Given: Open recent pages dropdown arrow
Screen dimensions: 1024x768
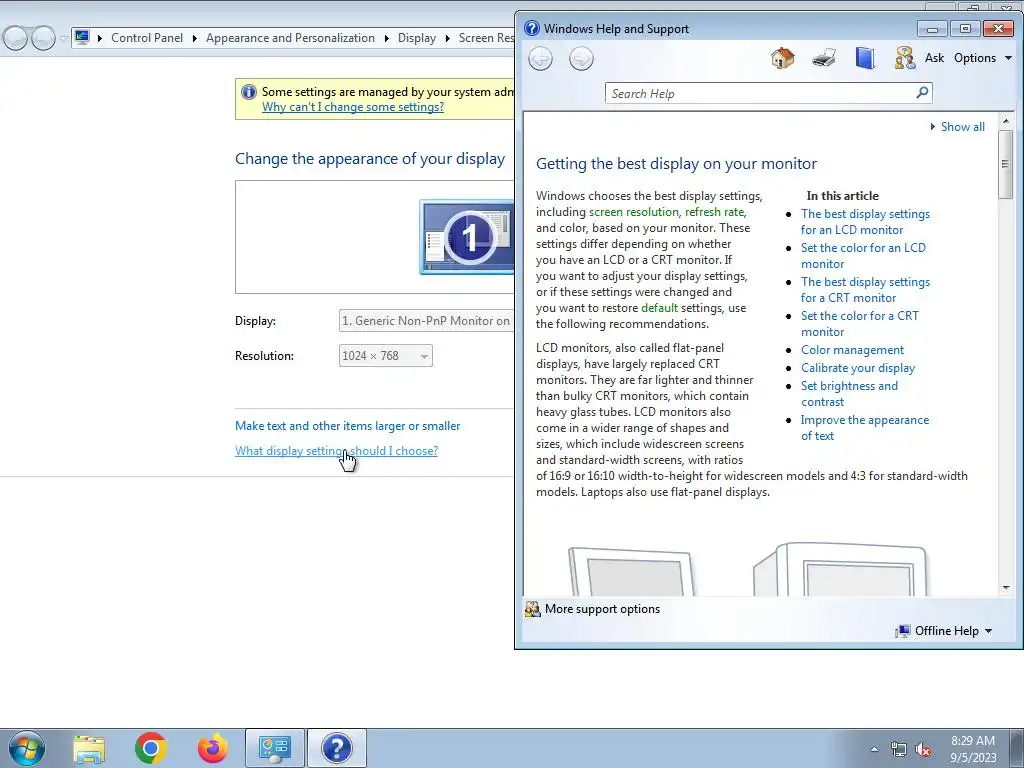Looking at the screenshot, I should [63, 38].
